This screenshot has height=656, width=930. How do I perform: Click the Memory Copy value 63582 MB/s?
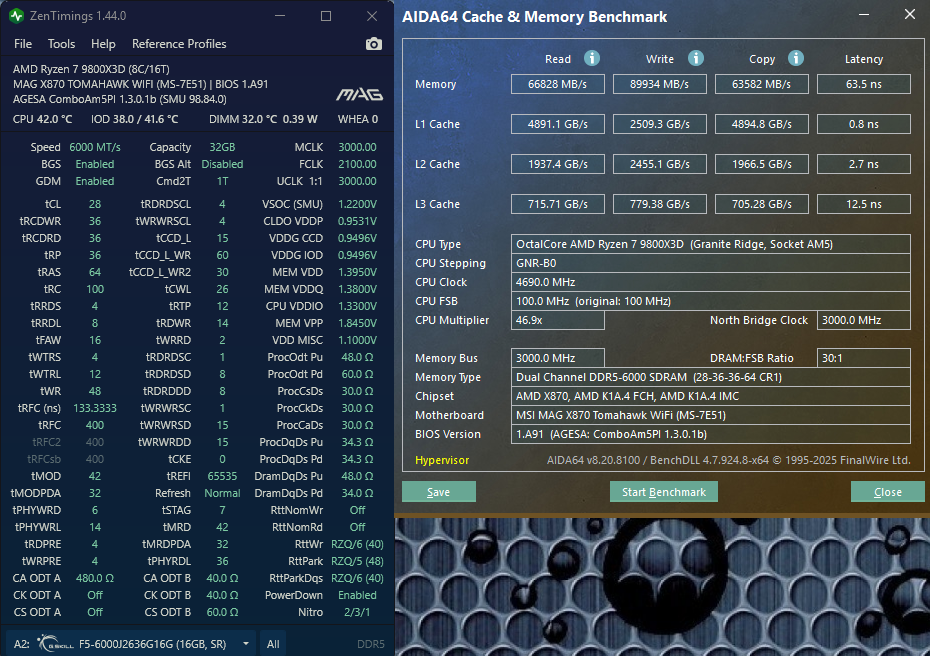pos(762,84)
